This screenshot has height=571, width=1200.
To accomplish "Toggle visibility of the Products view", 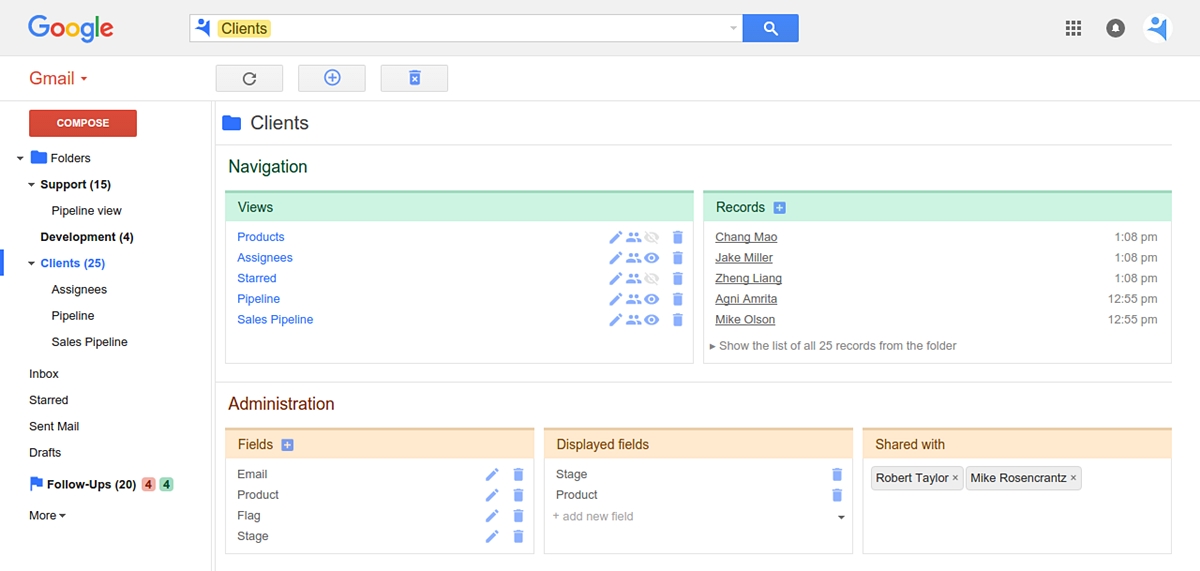I will point(652,237).
